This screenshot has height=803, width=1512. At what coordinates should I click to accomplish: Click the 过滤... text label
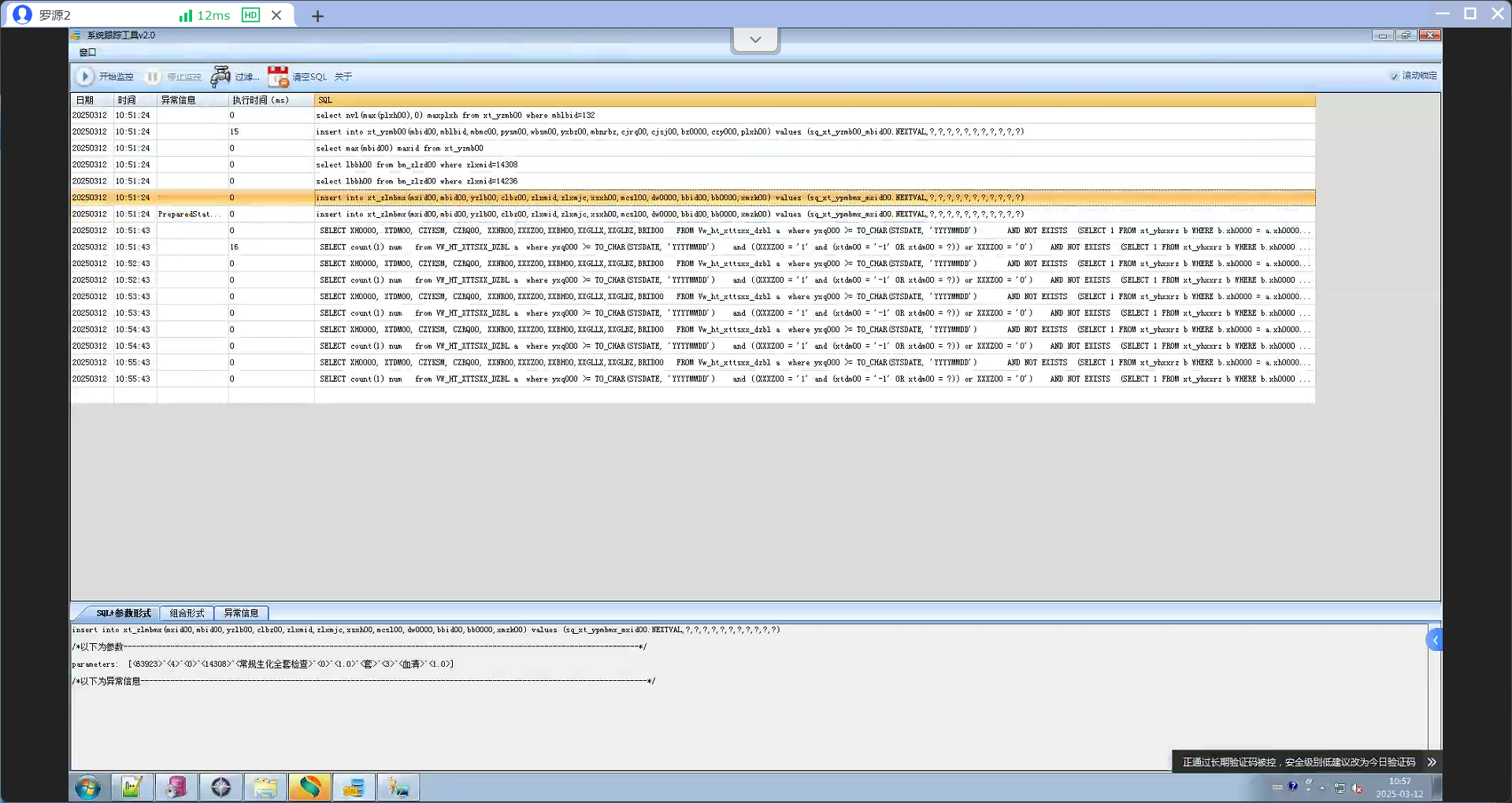point(247,76)
